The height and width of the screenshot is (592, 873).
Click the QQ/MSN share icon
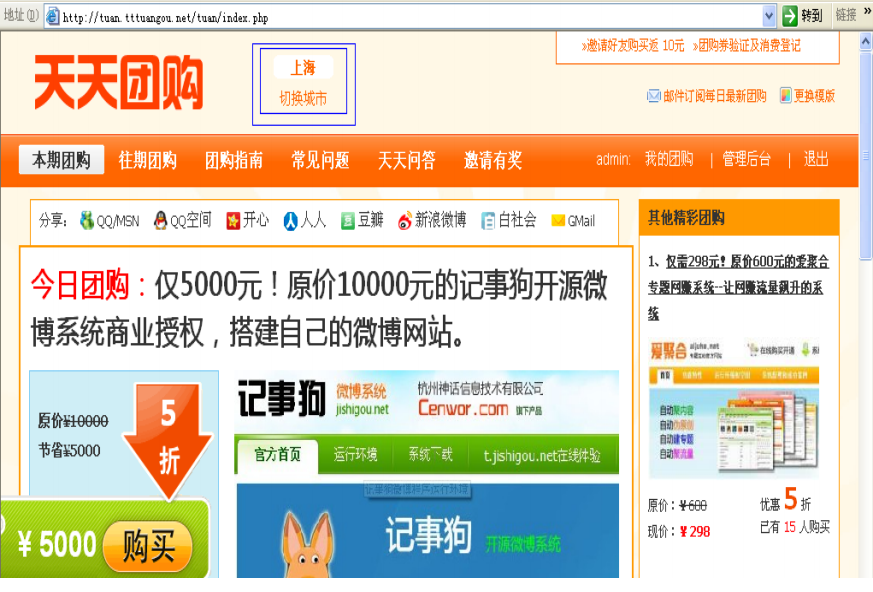[87, 221]
